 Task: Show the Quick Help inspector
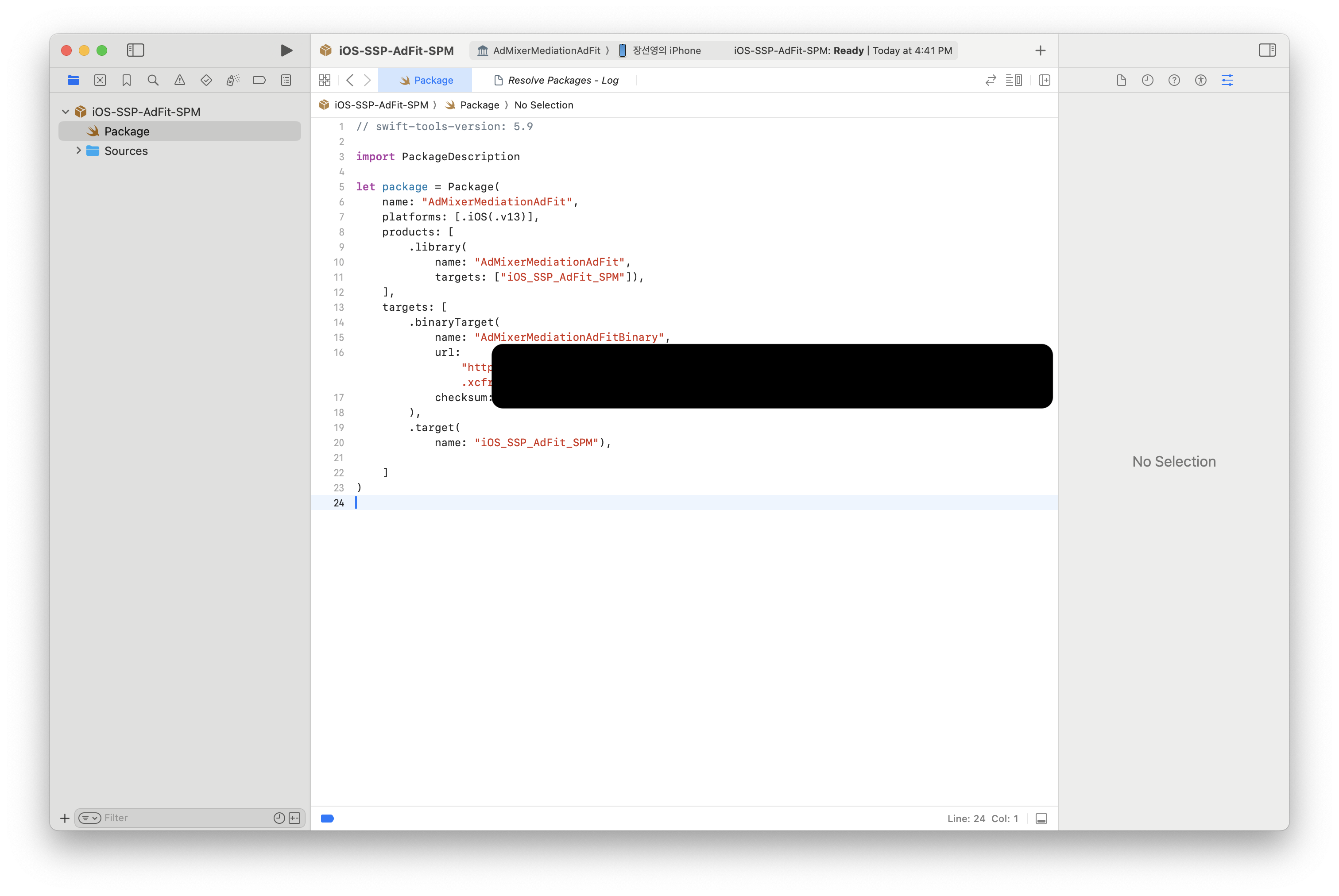[1174, 80]
